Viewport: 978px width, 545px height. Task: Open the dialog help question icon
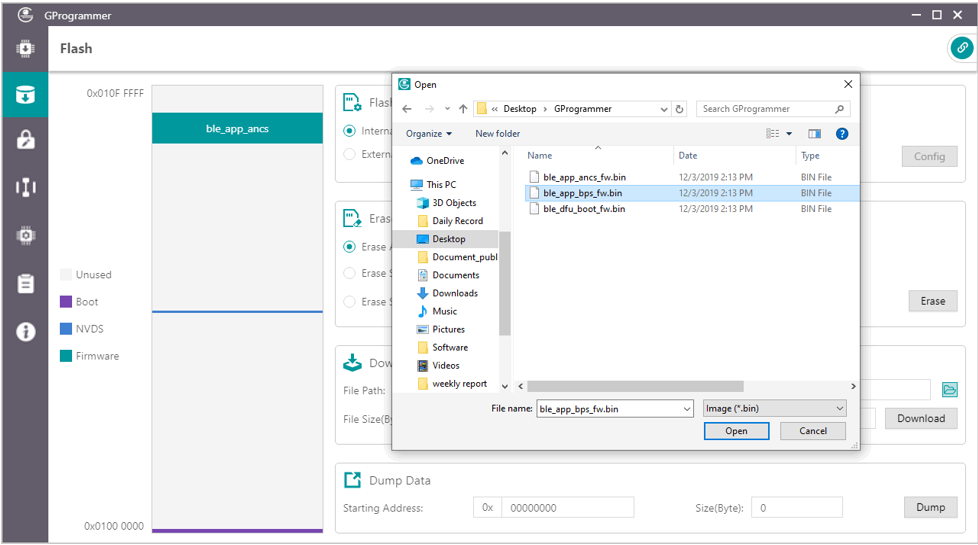(x=842, y=133)
